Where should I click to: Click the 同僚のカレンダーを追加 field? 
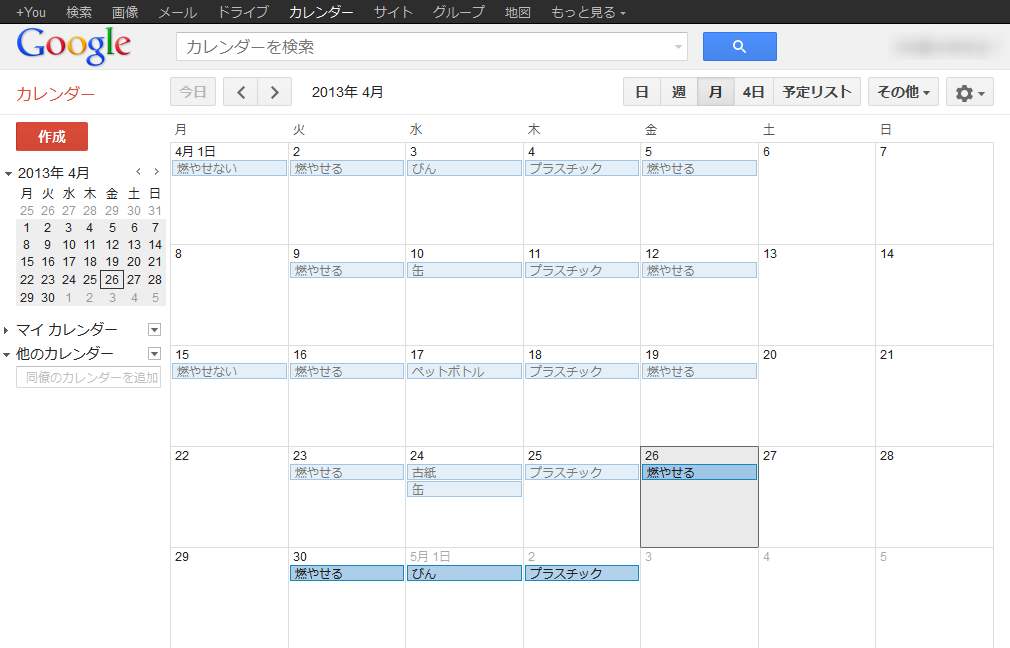tap(88, 377)
